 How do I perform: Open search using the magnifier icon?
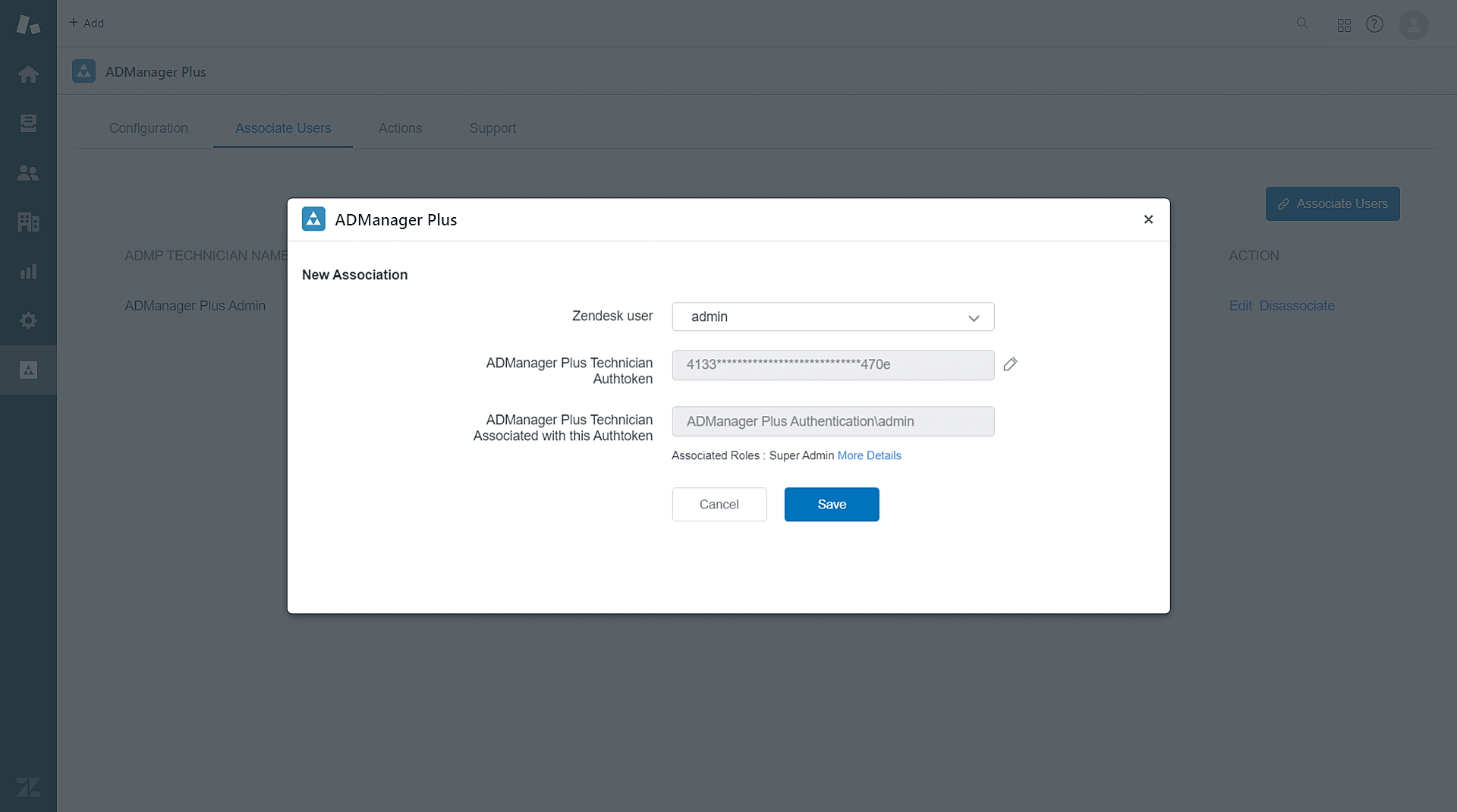(1302, 24)
